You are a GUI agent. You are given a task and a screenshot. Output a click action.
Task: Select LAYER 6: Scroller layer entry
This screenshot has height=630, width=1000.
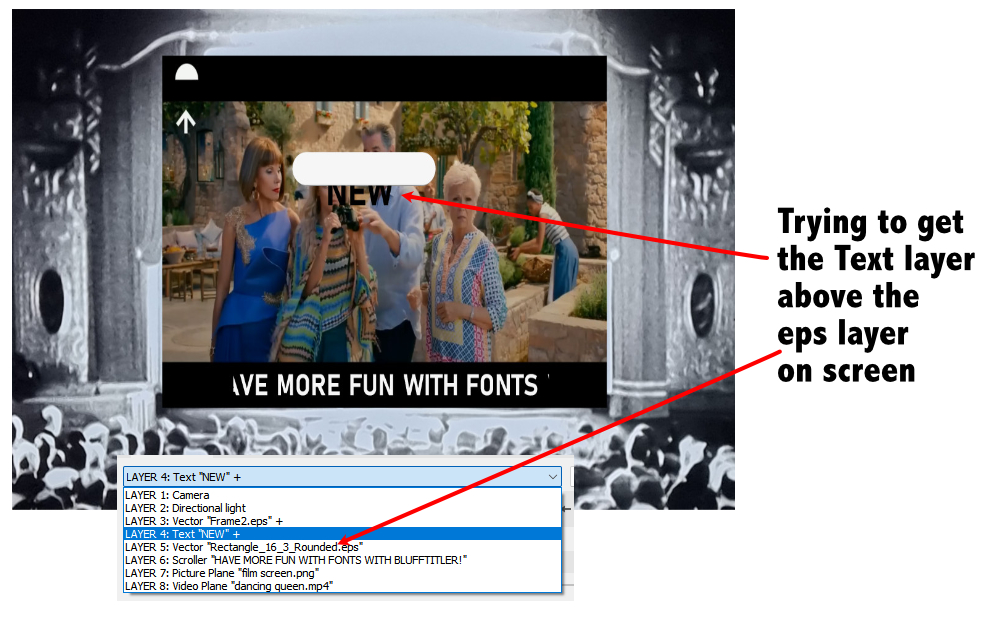pyautogui.click(x=342, y=560)
